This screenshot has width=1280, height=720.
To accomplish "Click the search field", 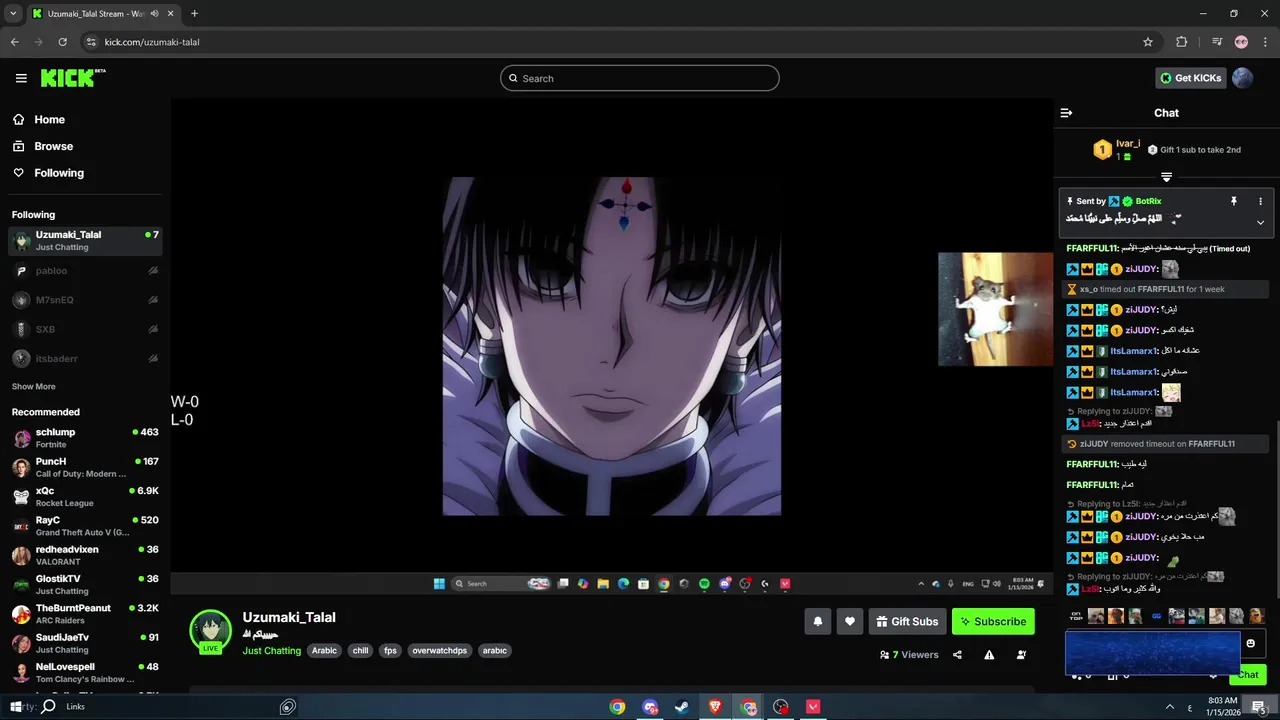I will 640,78.
